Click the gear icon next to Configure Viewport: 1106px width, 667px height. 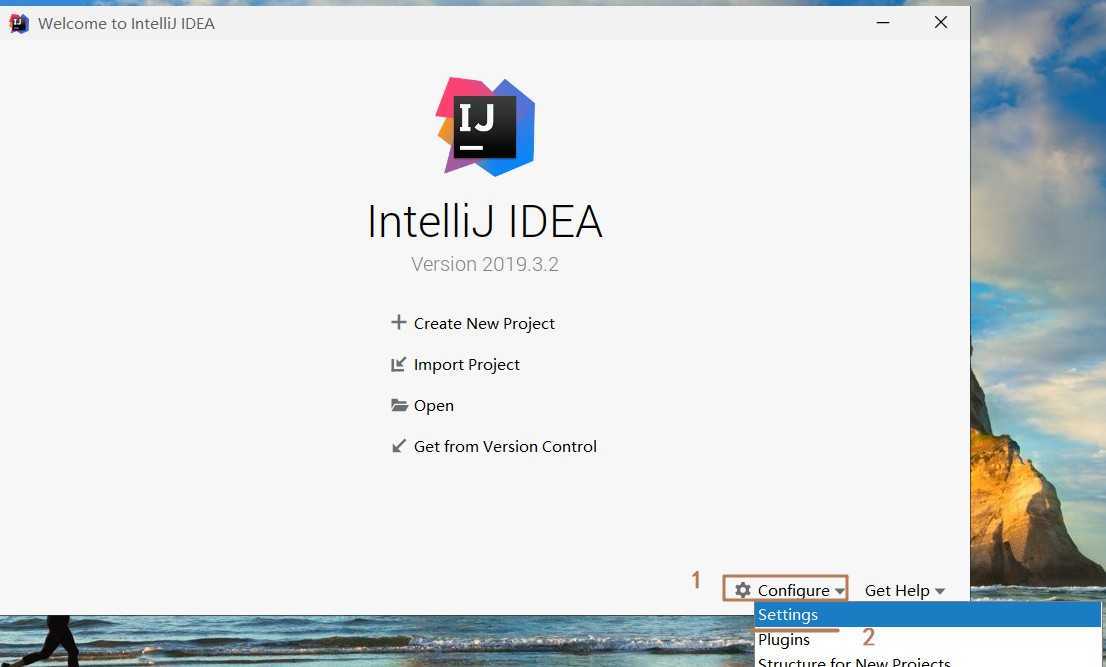point(743,589)
